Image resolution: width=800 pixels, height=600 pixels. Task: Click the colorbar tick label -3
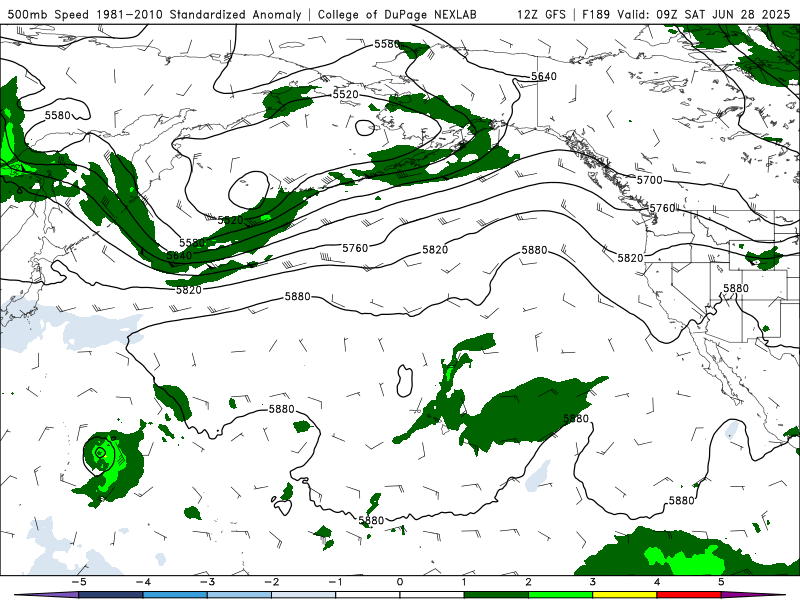tap(207, 582)
